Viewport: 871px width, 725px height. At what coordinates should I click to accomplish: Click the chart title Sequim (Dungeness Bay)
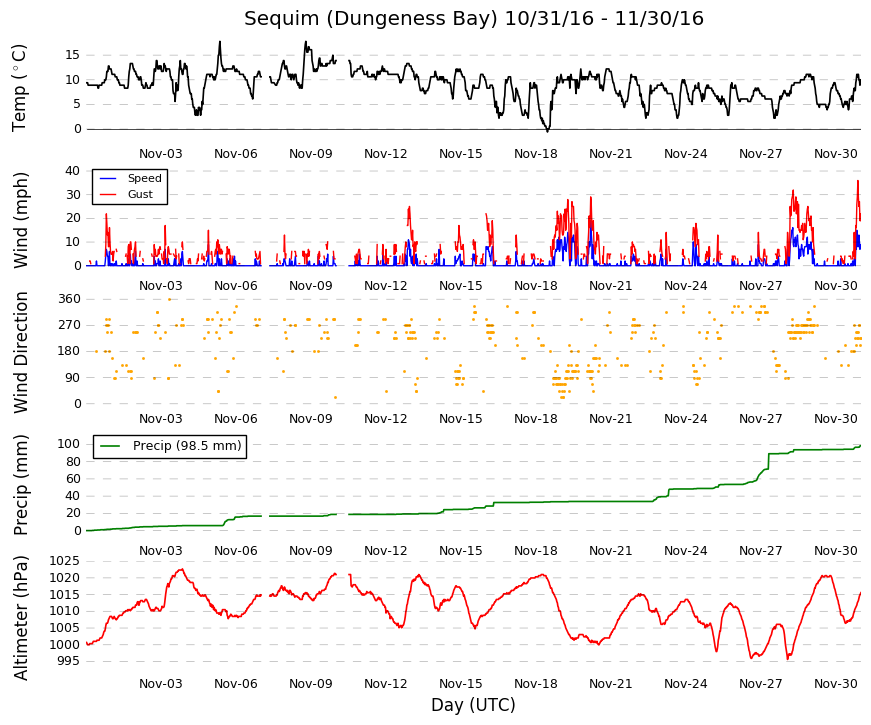[x=371, y=19]
